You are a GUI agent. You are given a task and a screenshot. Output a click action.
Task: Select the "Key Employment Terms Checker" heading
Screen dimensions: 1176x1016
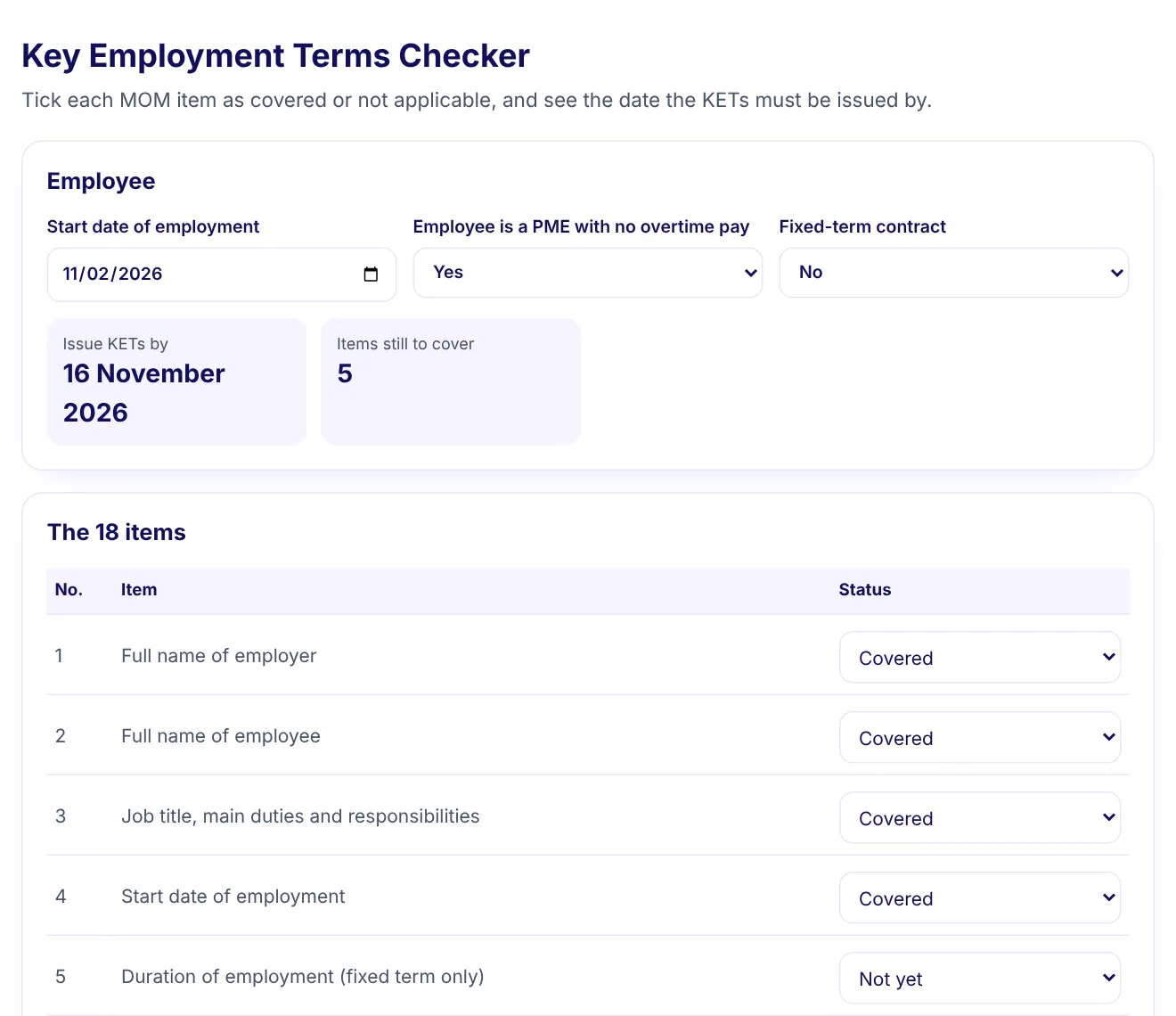(x=275, y=55)
